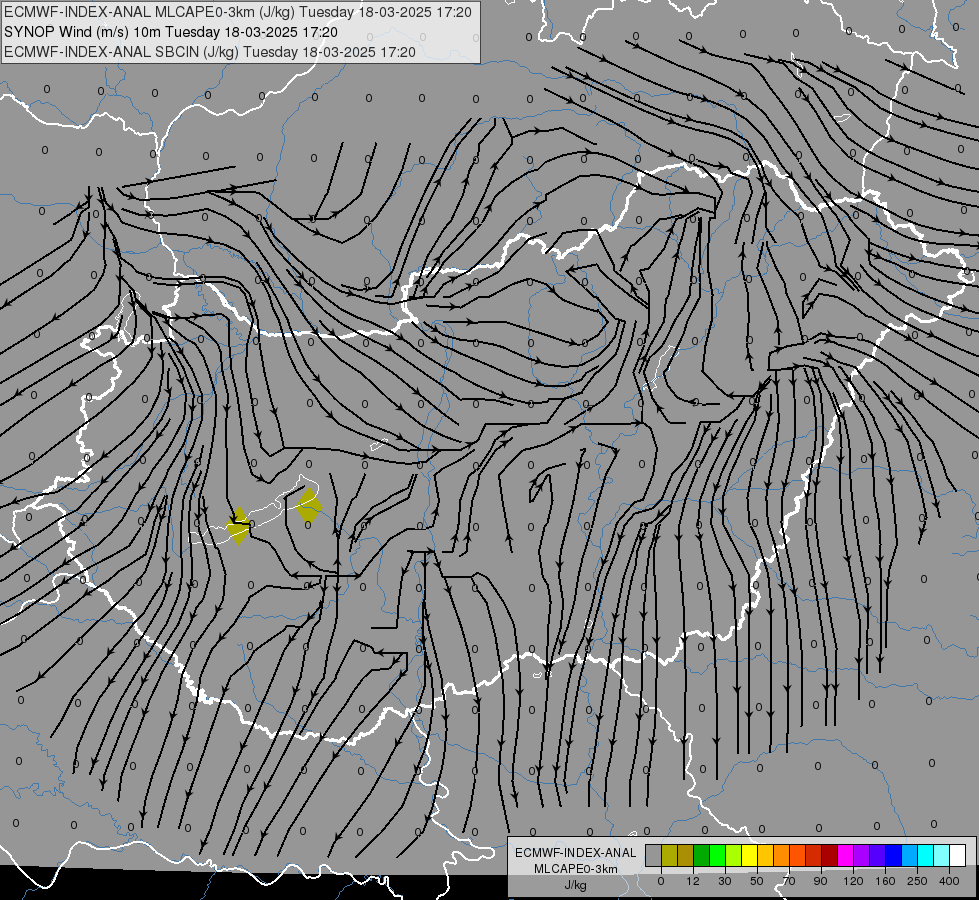Click the SBCIN title line
Screen dimensions: 979x900
point(210,52)
